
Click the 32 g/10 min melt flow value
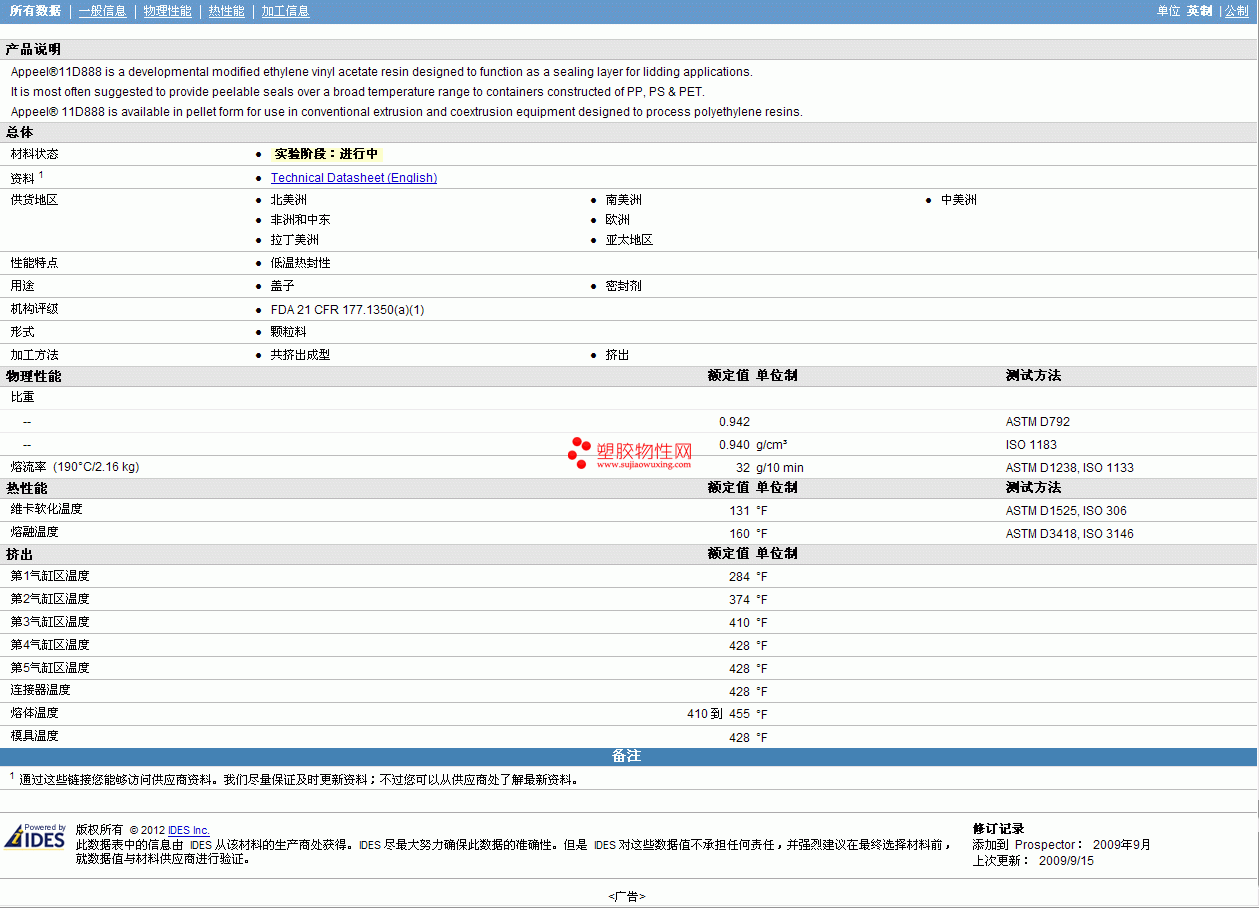tap(770, 468)
